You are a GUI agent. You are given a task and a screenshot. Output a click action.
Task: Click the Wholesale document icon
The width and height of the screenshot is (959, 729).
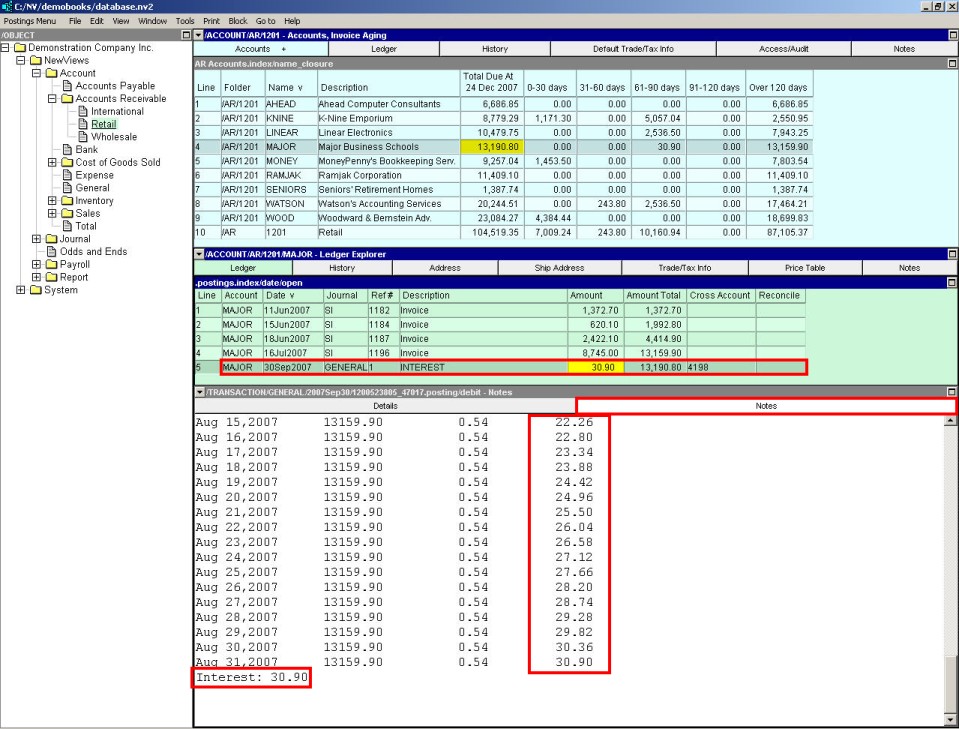pyautogui.click(x=83, y=137)
